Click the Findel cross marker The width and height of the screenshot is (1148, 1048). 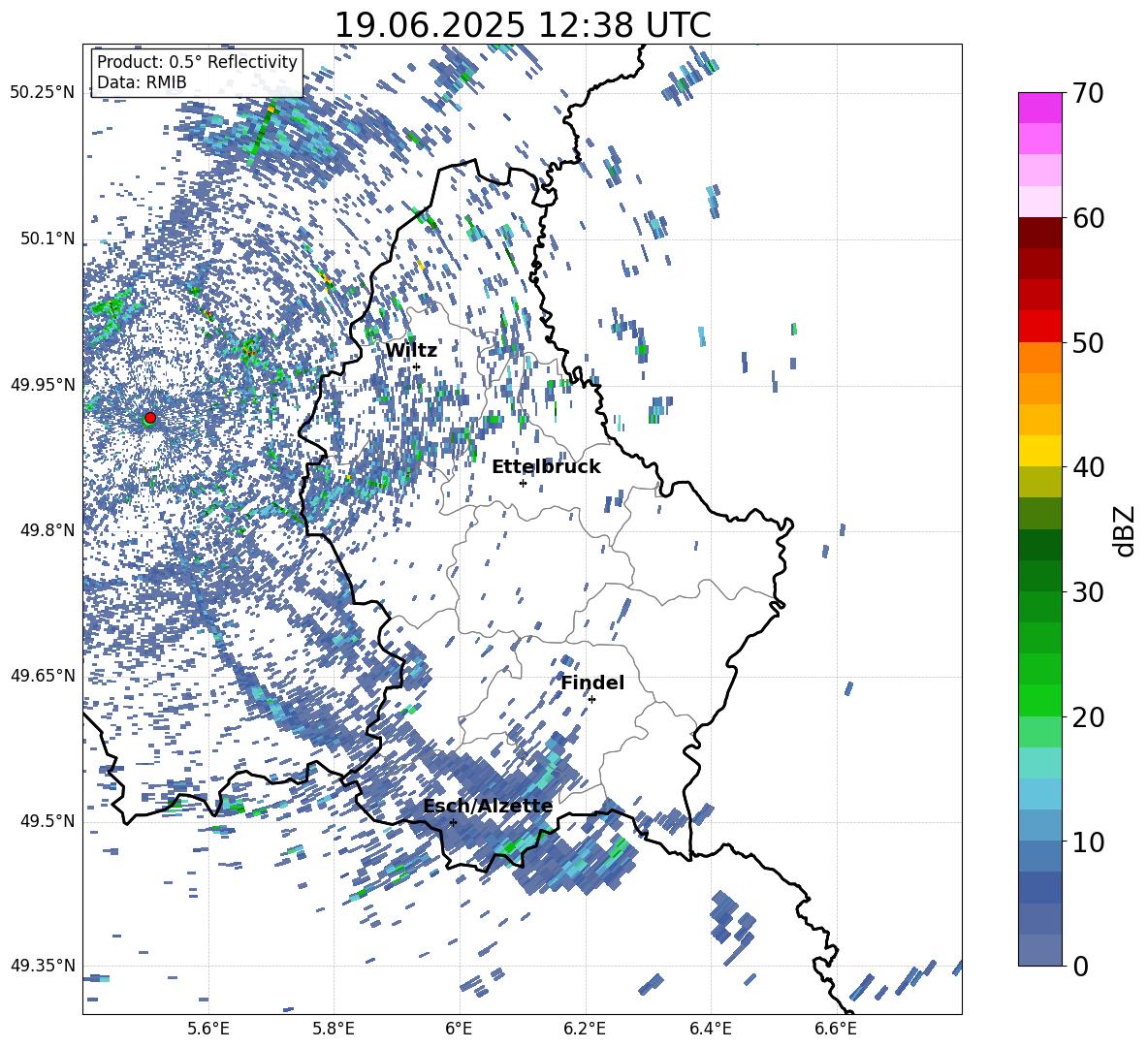pos(591,700)
